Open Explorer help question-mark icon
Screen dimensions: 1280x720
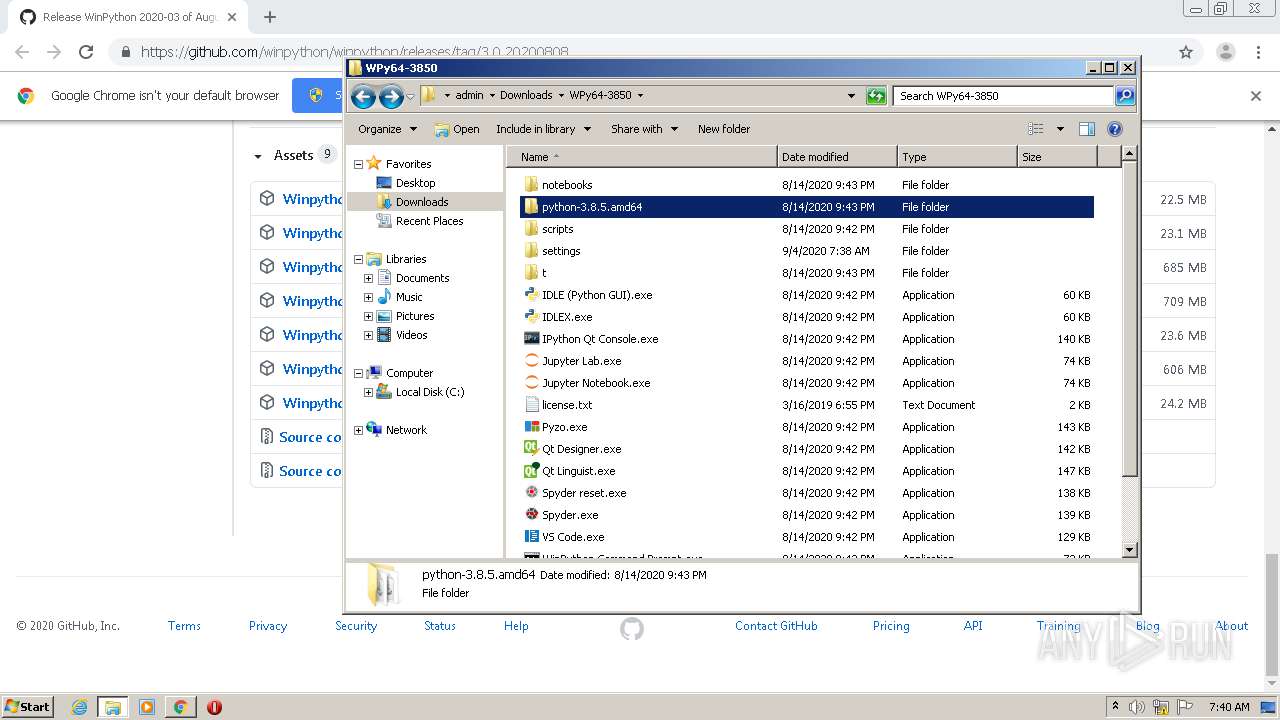(x=1115, y=129)
